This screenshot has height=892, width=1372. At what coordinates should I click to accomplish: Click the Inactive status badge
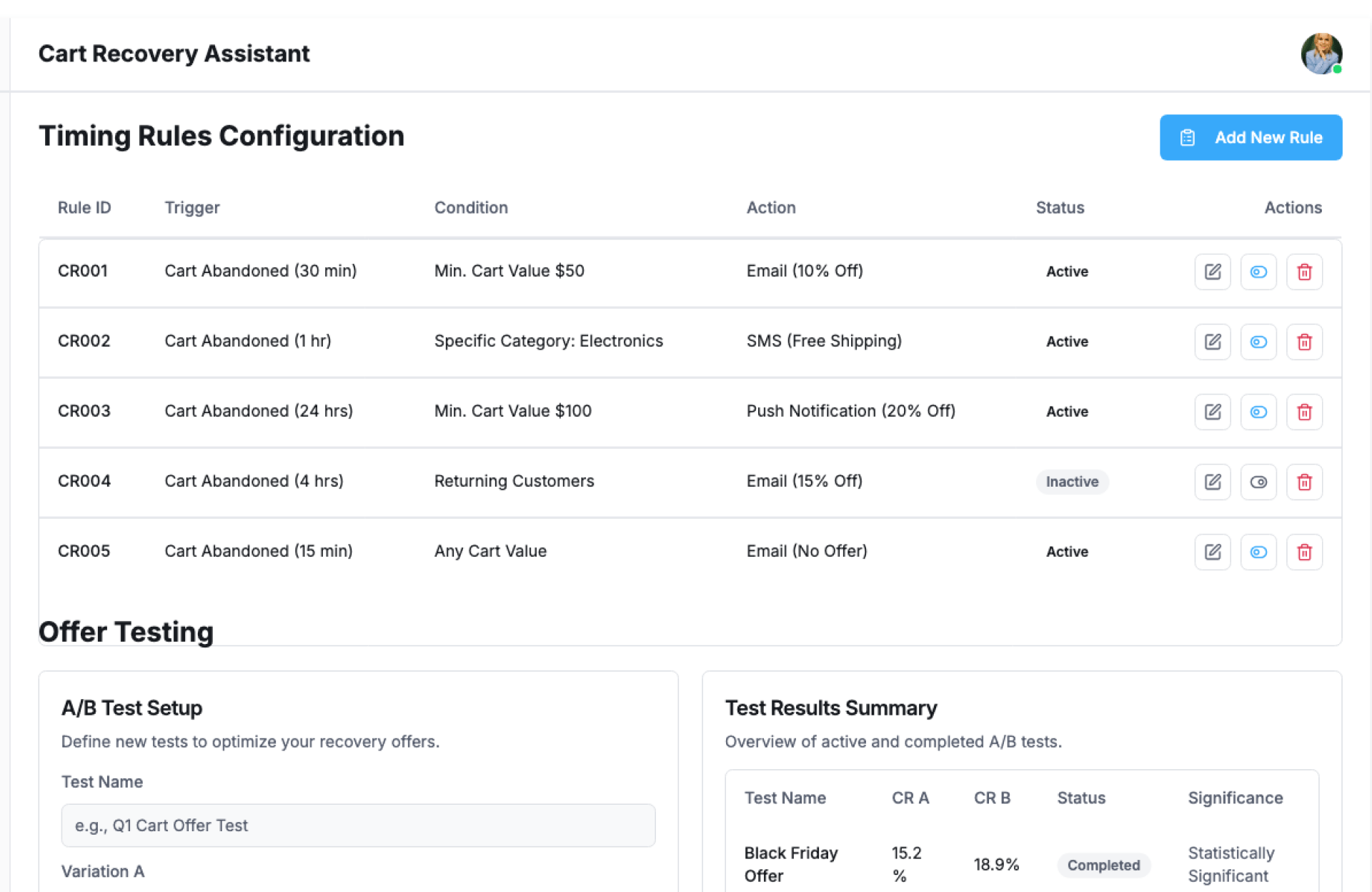tap(1071, 482)
